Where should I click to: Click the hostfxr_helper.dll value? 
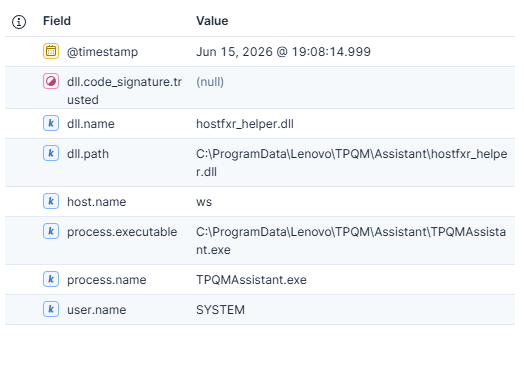245,124
